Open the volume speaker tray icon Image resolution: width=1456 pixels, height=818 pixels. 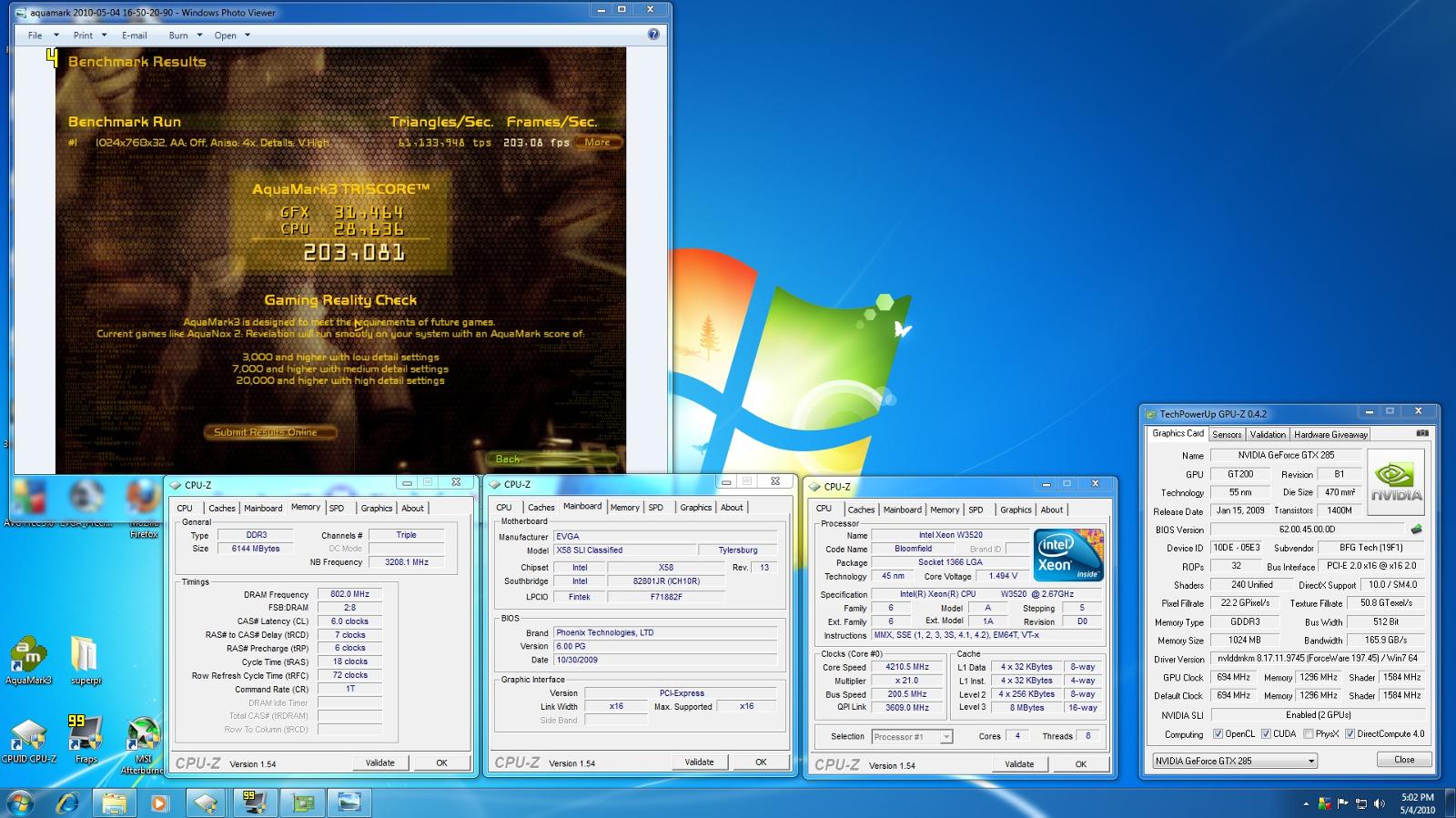pos(1380,803)
